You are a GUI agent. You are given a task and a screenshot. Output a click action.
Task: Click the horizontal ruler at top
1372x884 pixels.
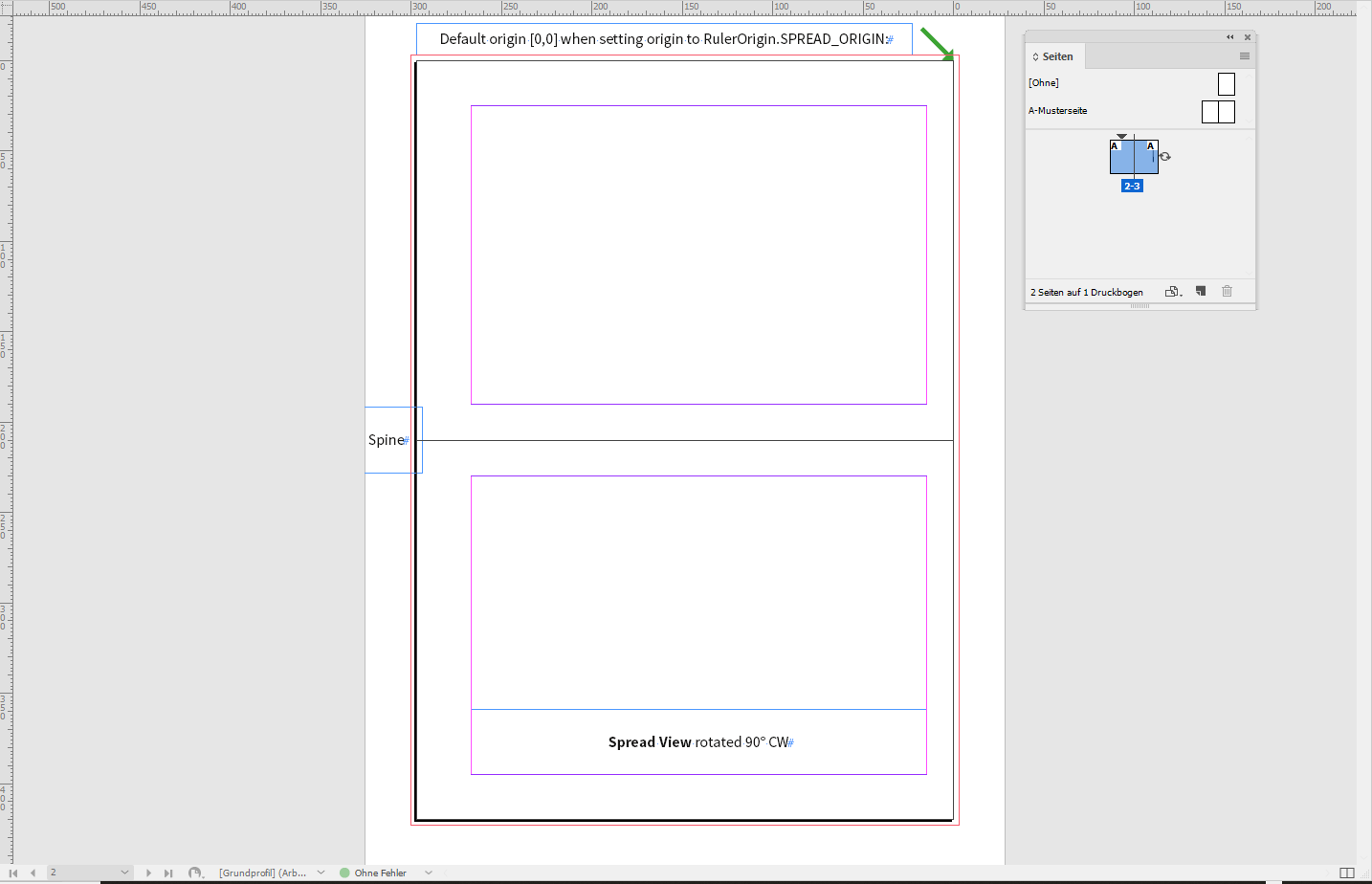[686, 8]
